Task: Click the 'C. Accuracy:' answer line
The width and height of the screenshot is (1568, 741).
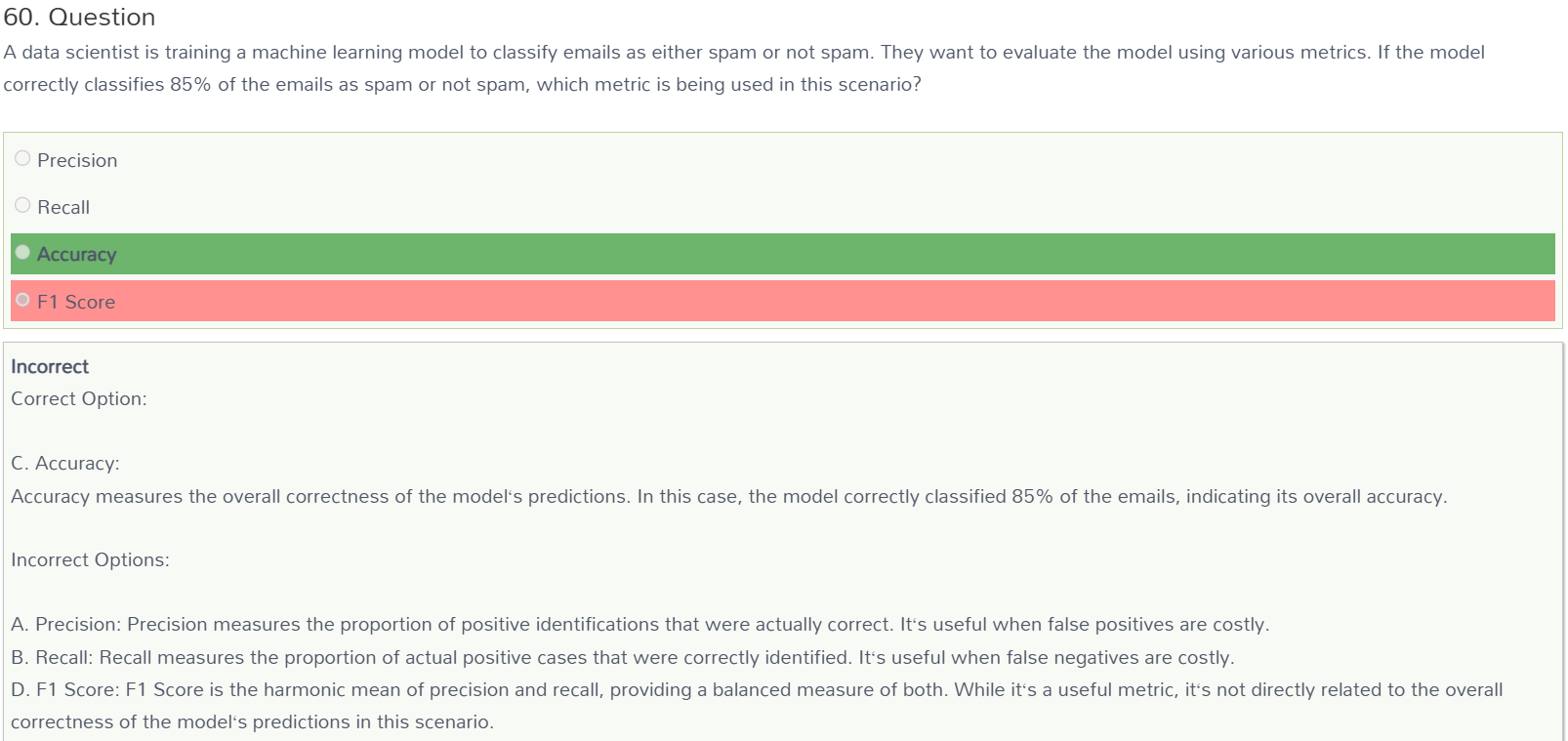Action: coord(65,463)
